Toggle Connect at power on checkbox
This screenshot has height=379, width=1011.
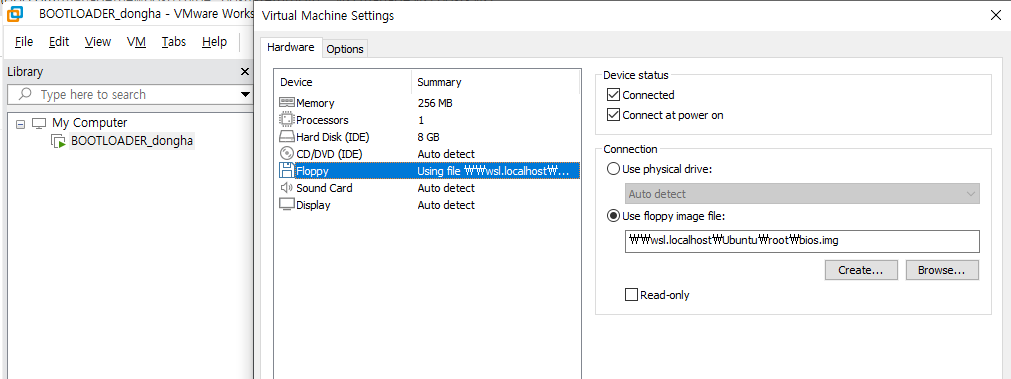point(613,115)
